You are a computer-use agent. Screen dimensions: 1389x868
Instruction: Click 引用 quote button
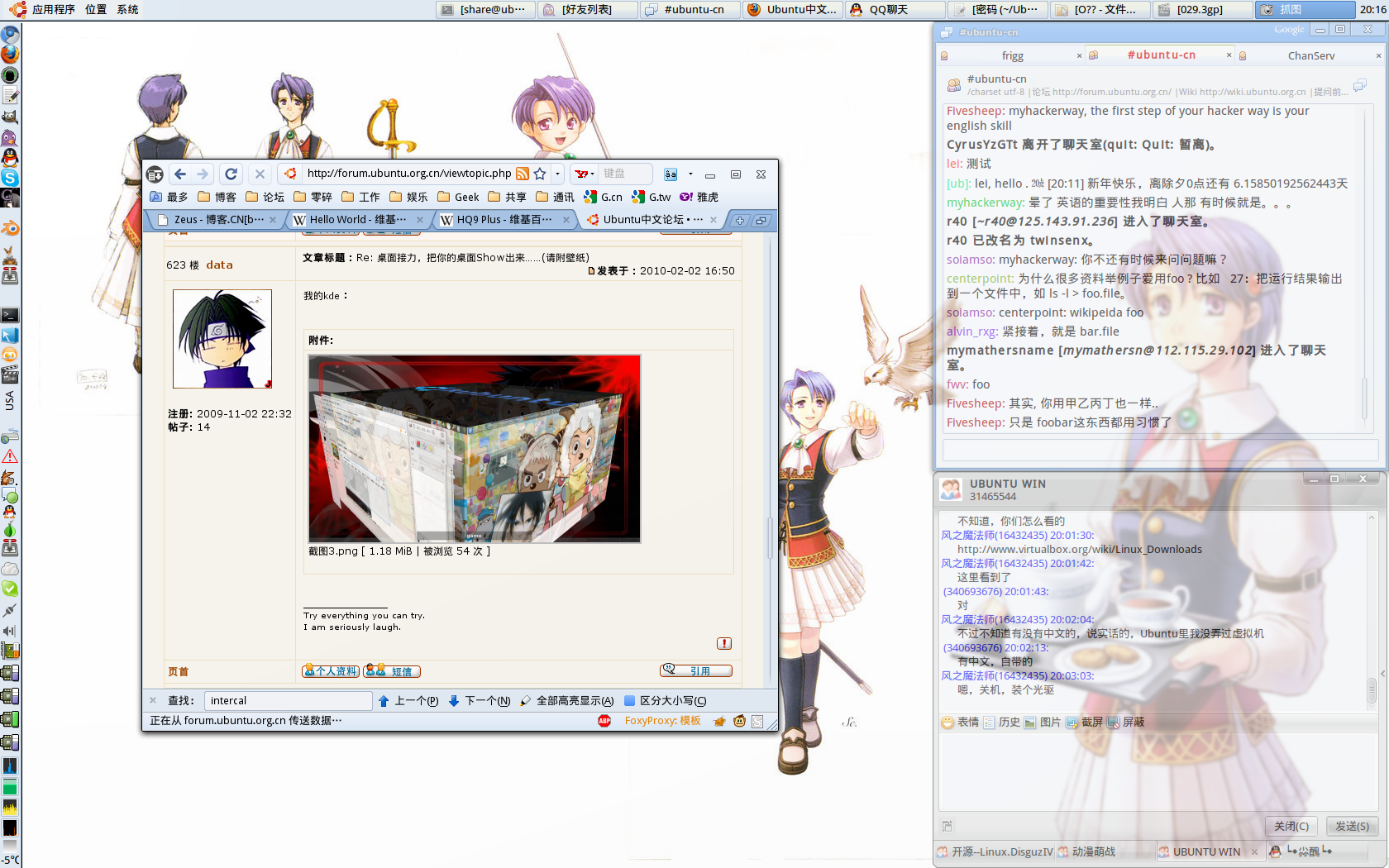[x=696, y=670]
